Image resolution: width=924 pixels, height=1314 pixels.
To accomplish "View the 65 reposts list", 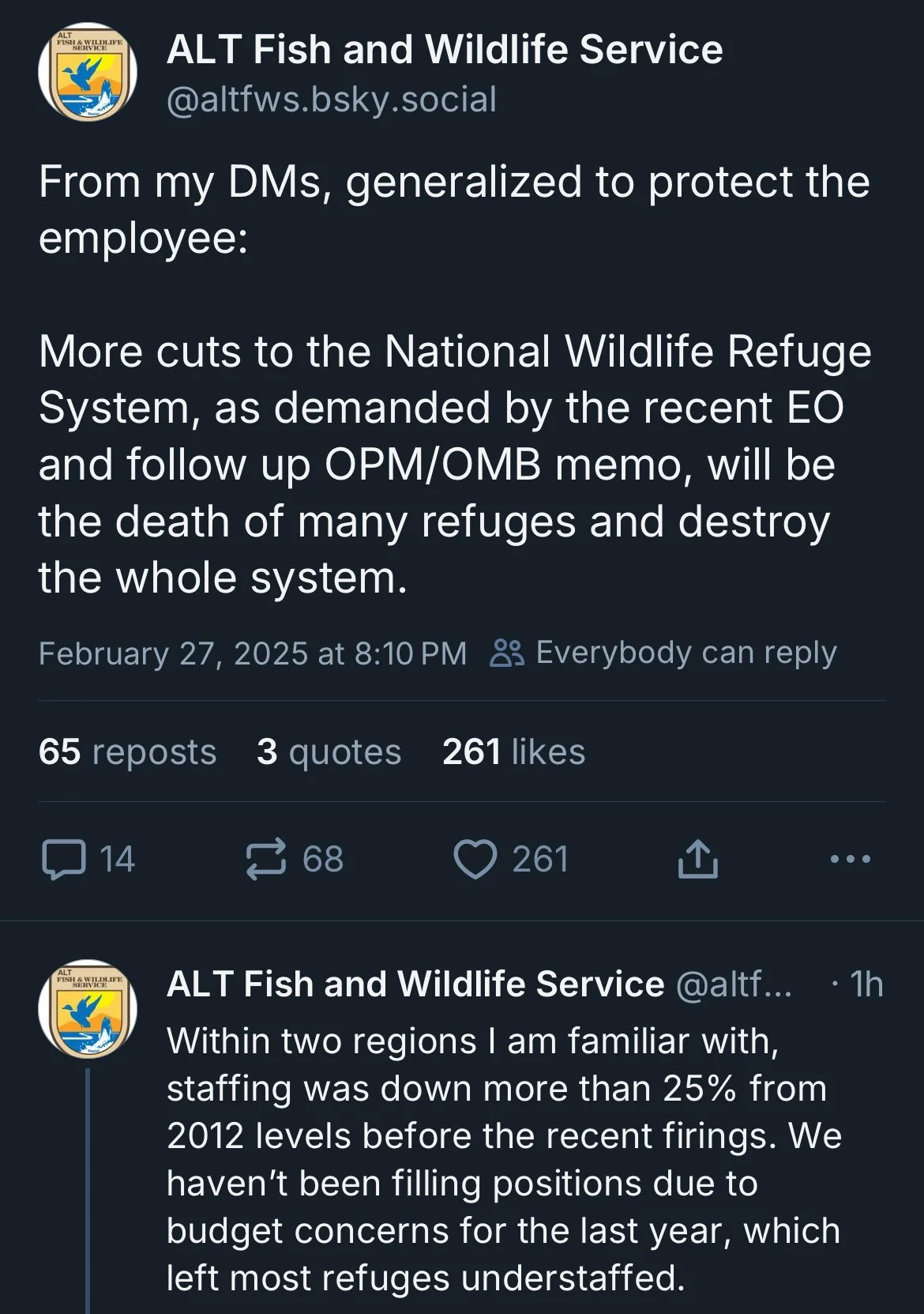I will (x=127, y=751).
